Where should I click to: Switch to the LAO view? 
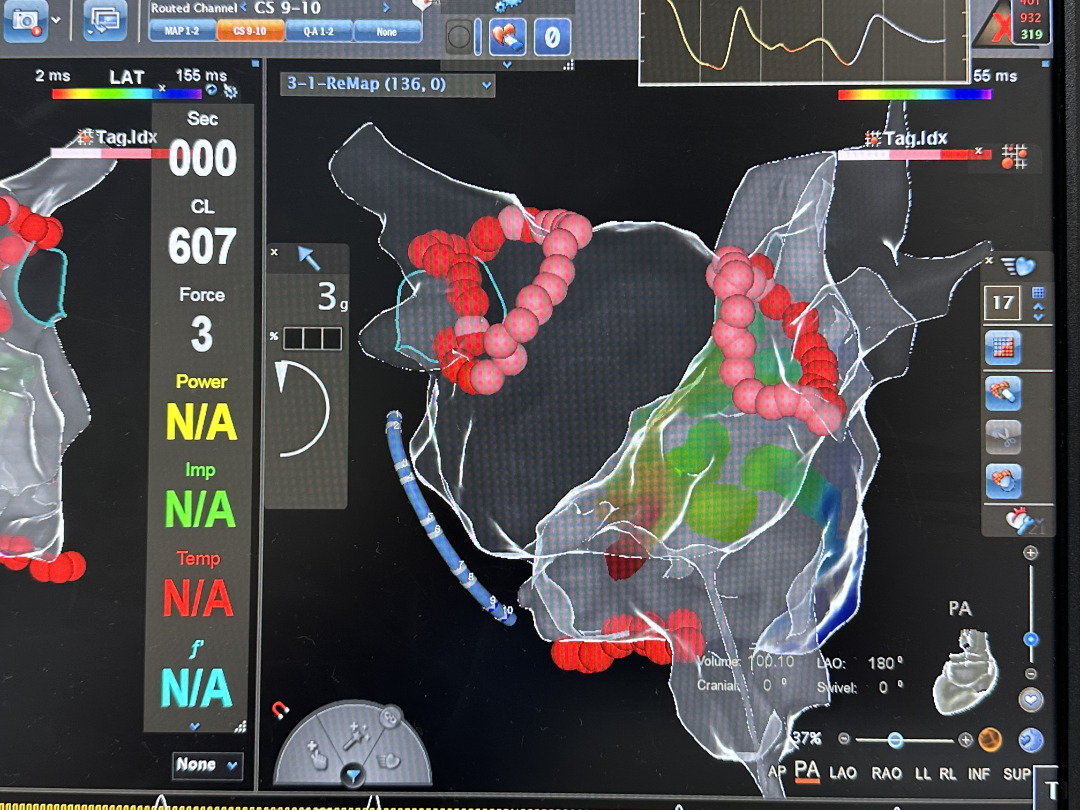tap(843, 773)
